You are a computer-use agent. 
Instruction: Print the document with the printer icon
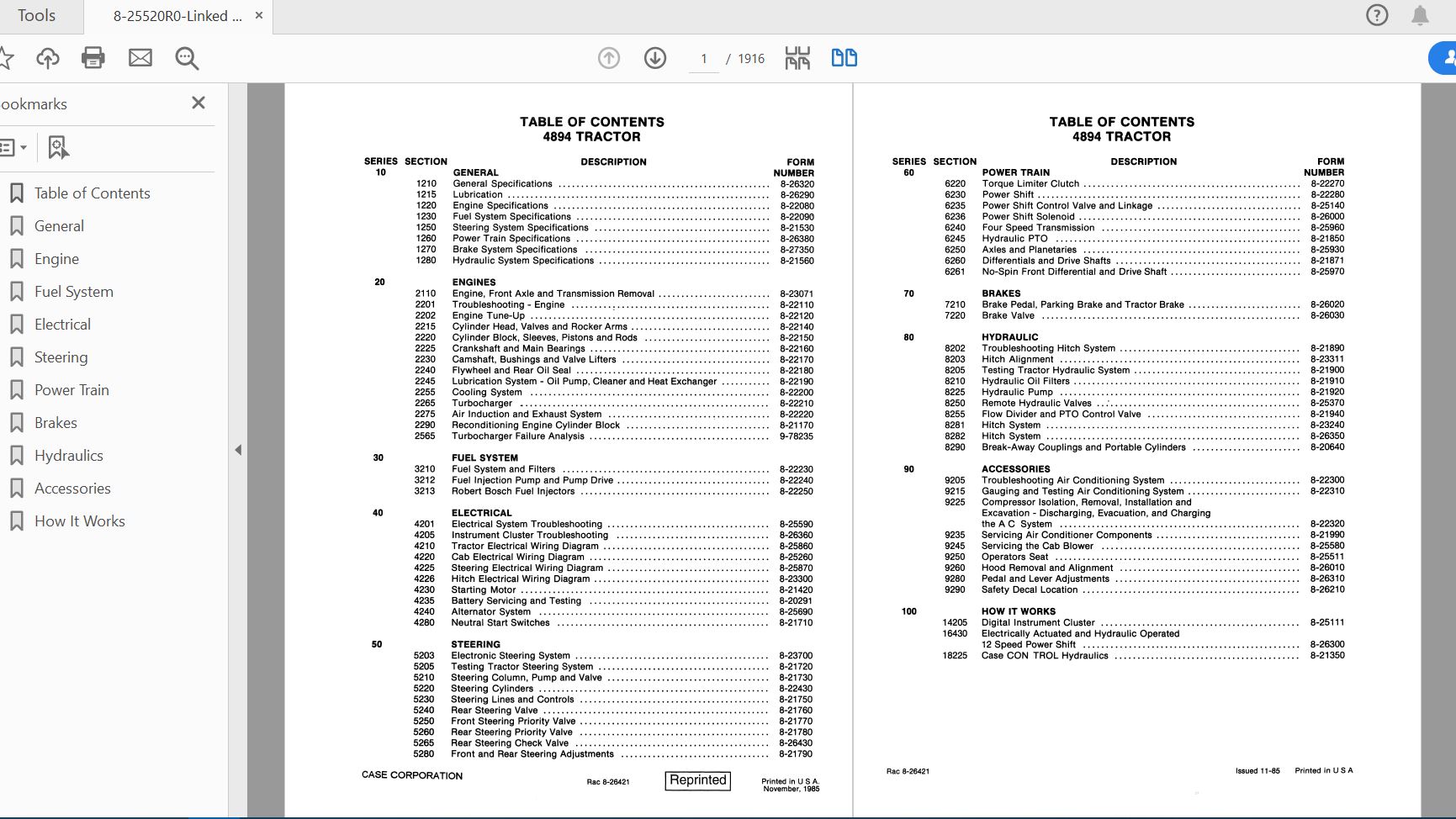pyautogui.click(x=93, y=58)
